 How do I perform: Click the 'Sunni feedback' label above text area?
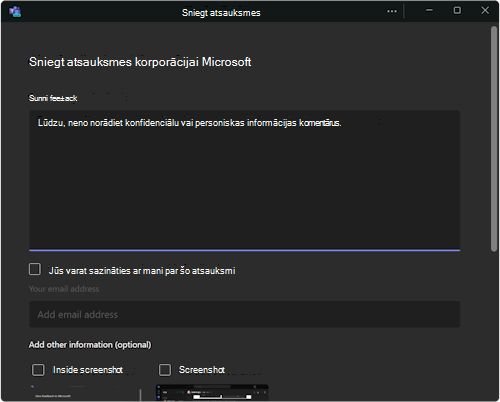click(53, 98)
